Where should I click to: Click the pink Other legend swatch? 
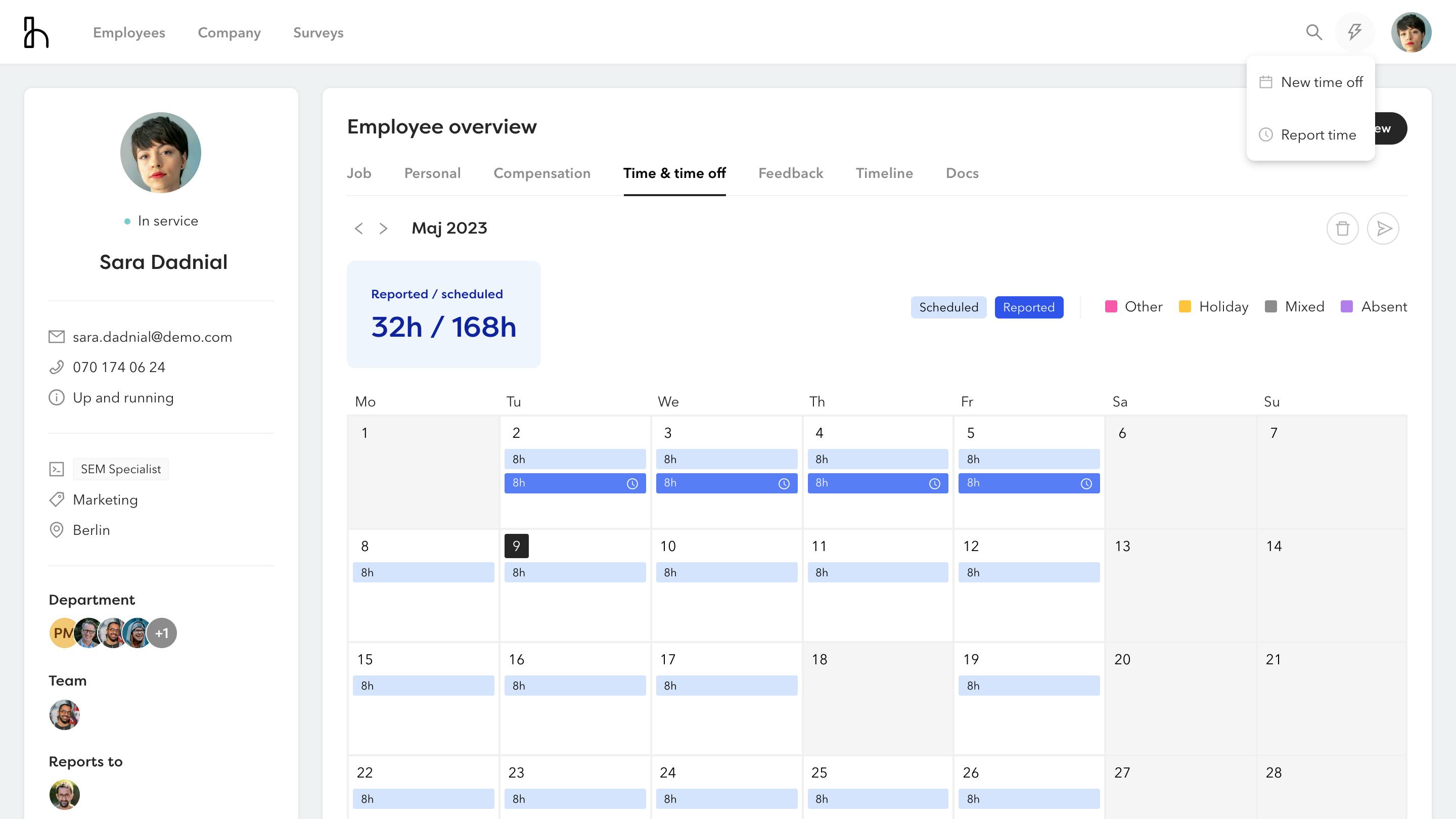click(1111, 307)
